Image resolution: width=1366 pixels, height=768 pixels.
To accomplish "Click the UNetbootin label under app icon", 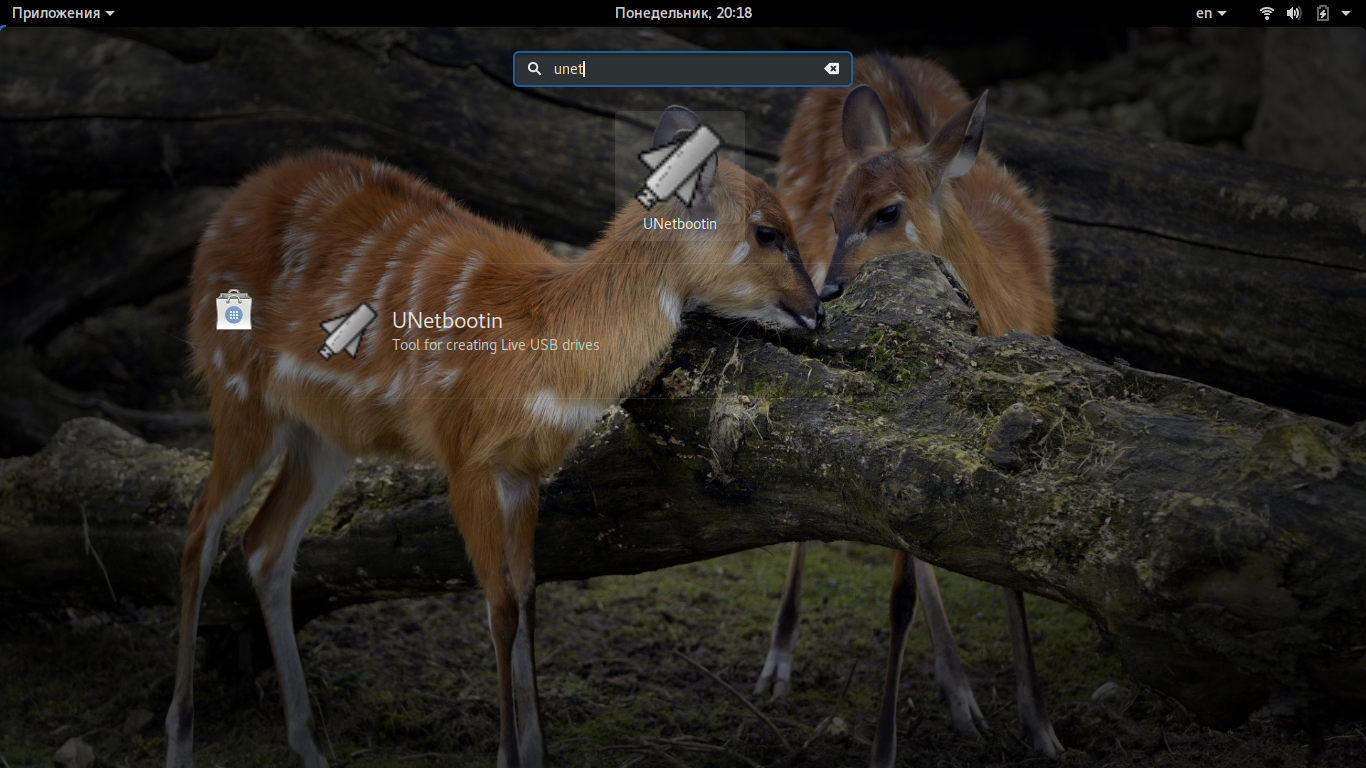I will [680, 224].
